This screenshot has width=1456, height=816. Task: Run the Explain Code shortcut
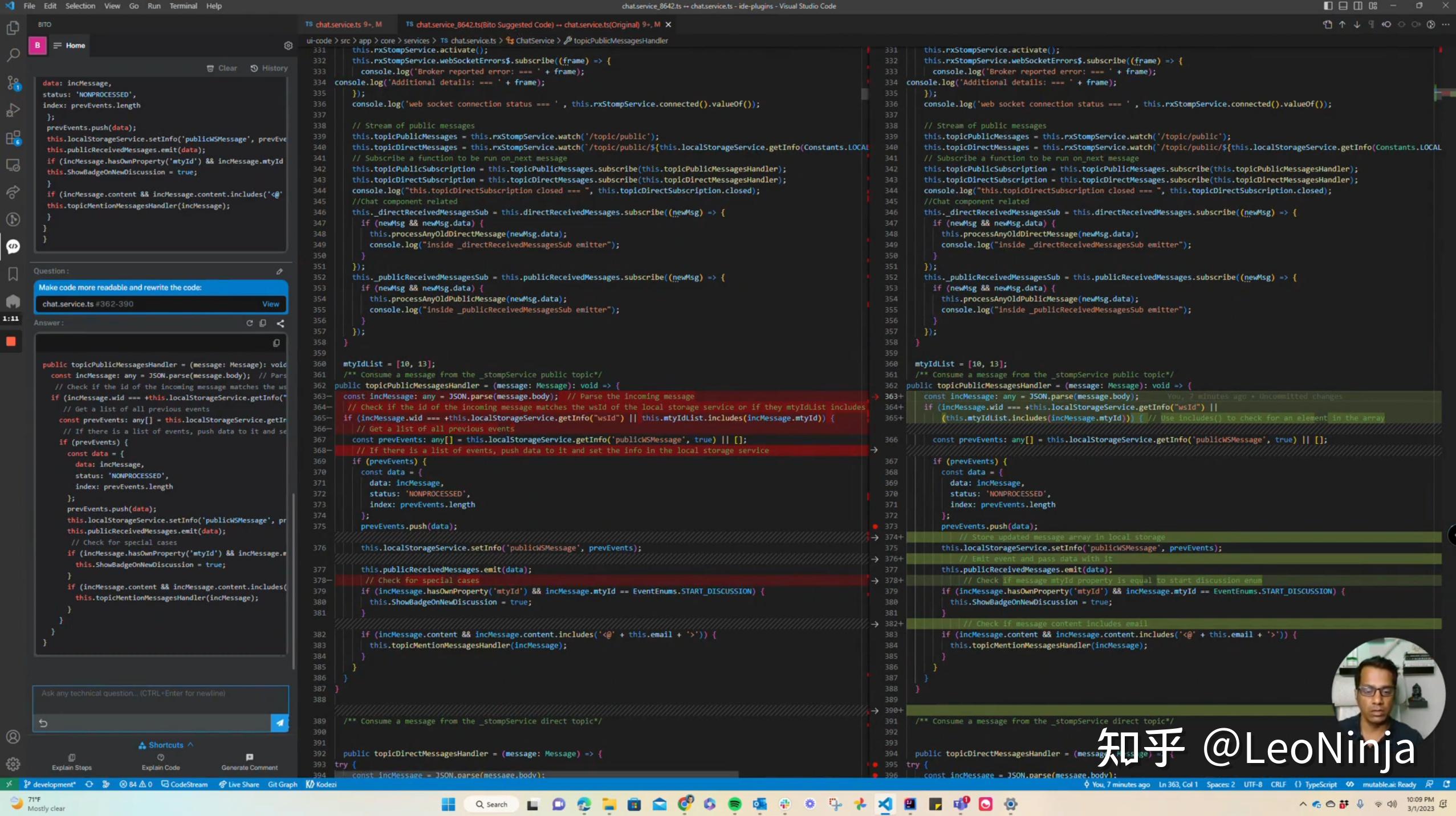(161, 762)
